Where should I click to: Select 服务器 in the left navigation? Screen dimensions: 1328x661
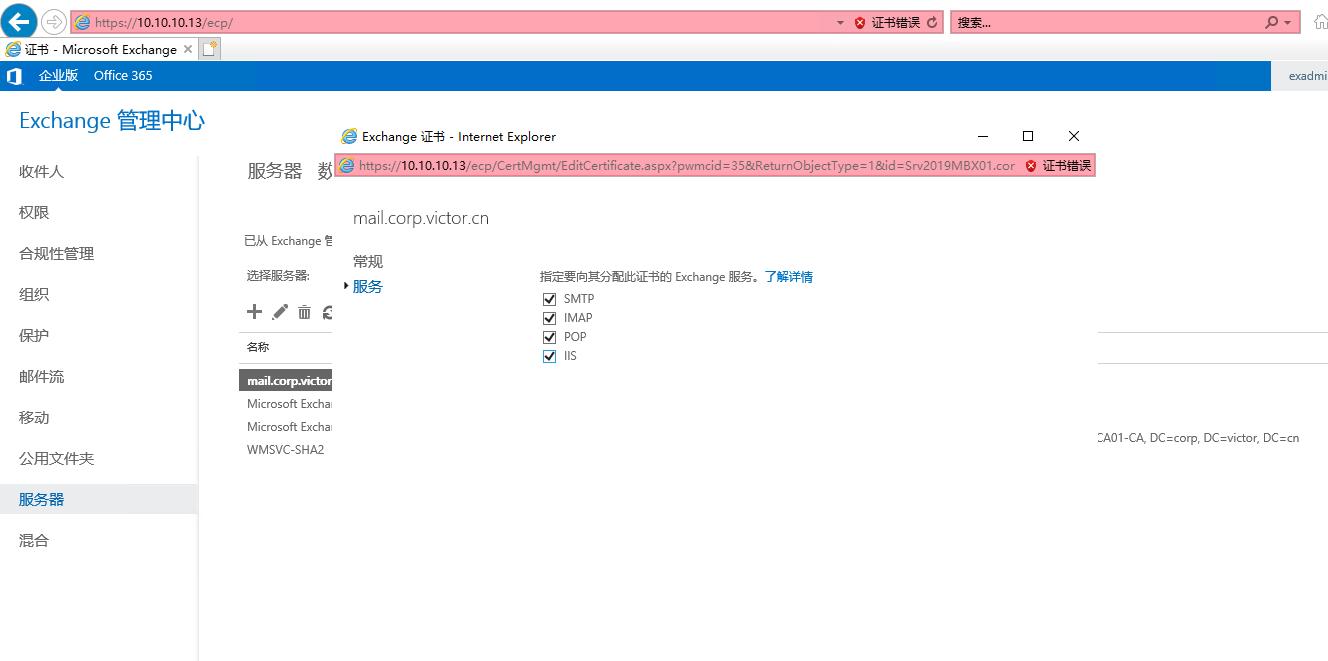tap(41, 498)
